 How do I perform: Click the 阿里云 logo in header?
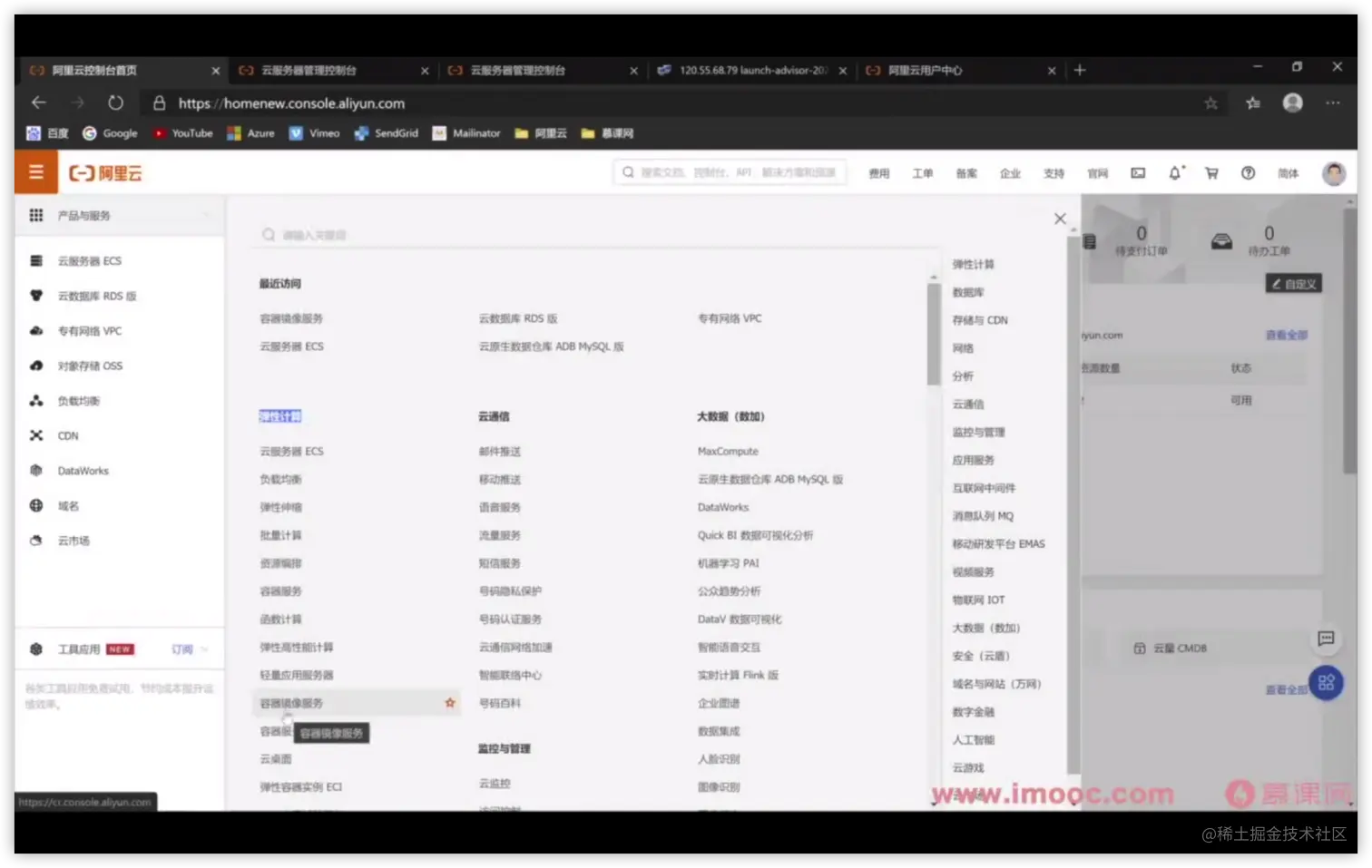[x=106, y=173]
